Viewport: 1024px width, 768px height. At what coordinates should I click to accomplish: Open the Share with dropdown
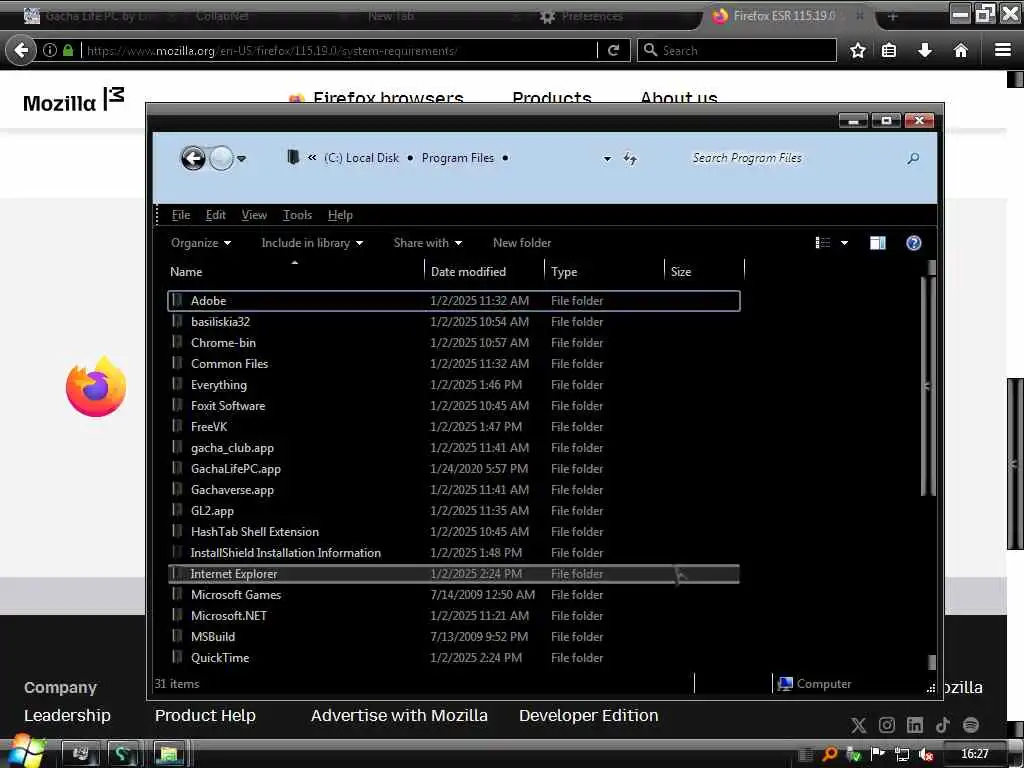tap(428, 243)
